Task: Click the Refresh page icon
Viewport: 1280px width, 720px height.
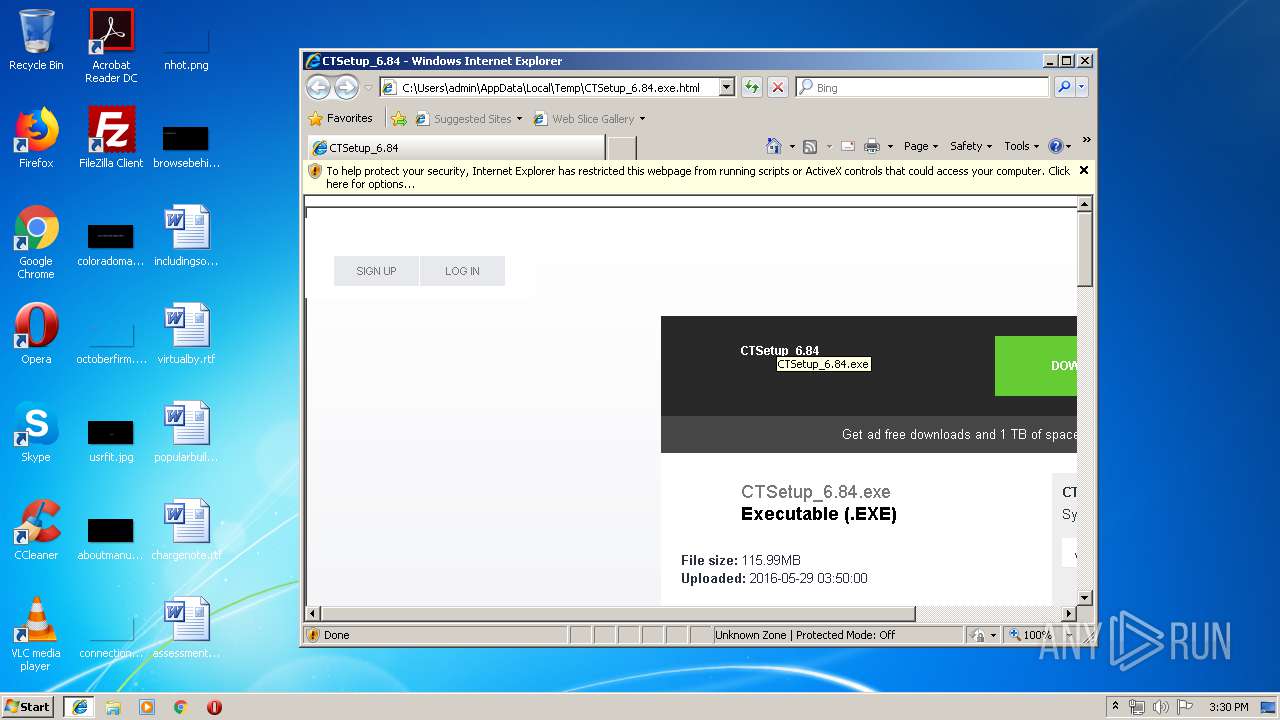Action: (751, 87)
